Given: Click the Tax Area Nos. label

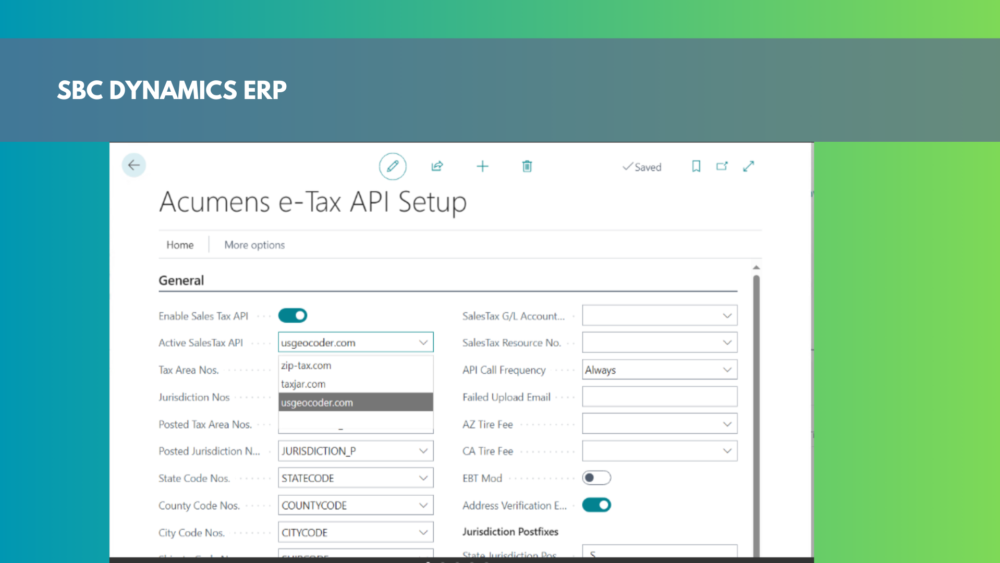Looking at the screenshot, I should [x=189, y=370].
